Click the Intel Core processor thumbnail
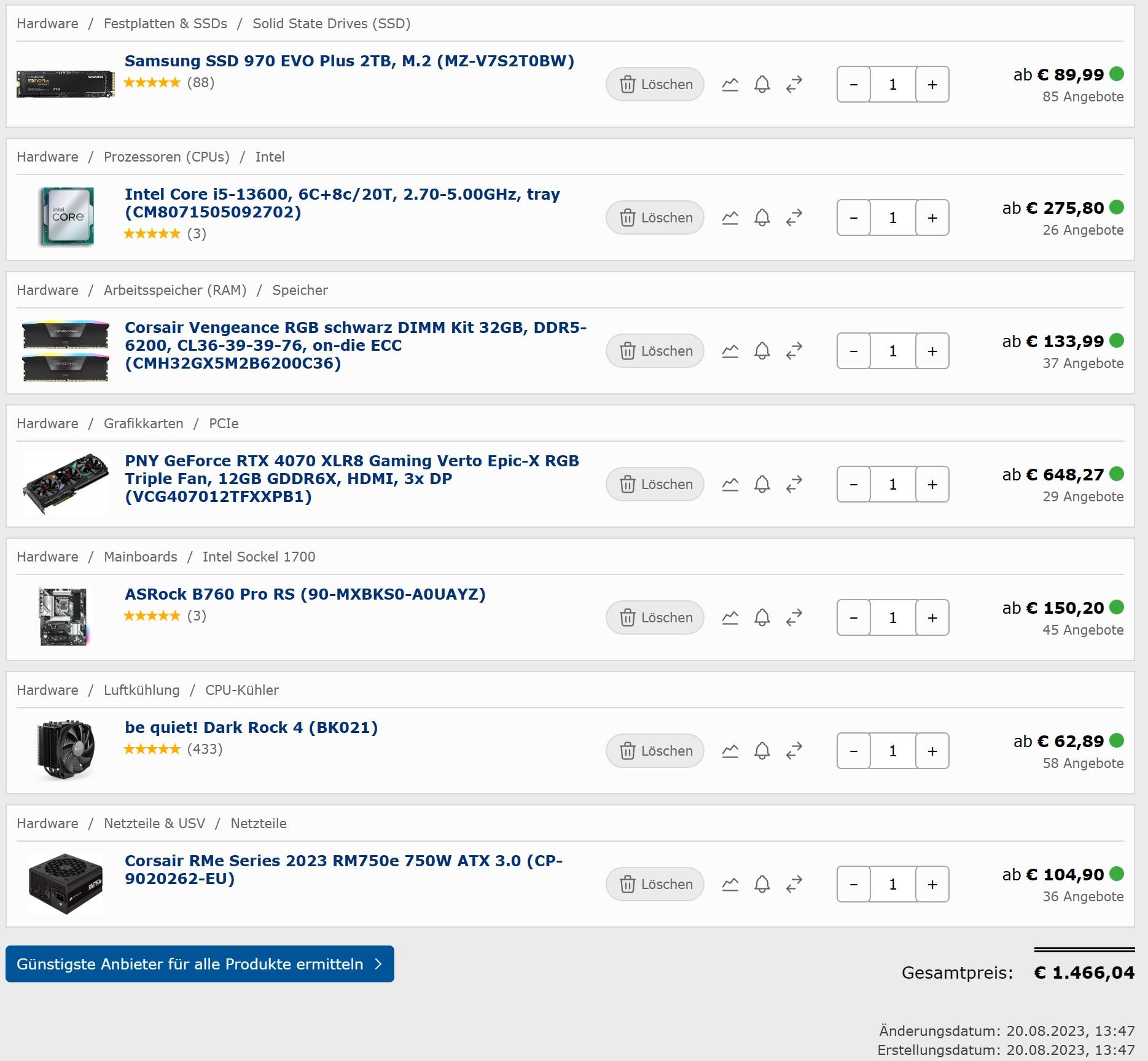This screenshot has width=1148, height=1061. [66, 217]
